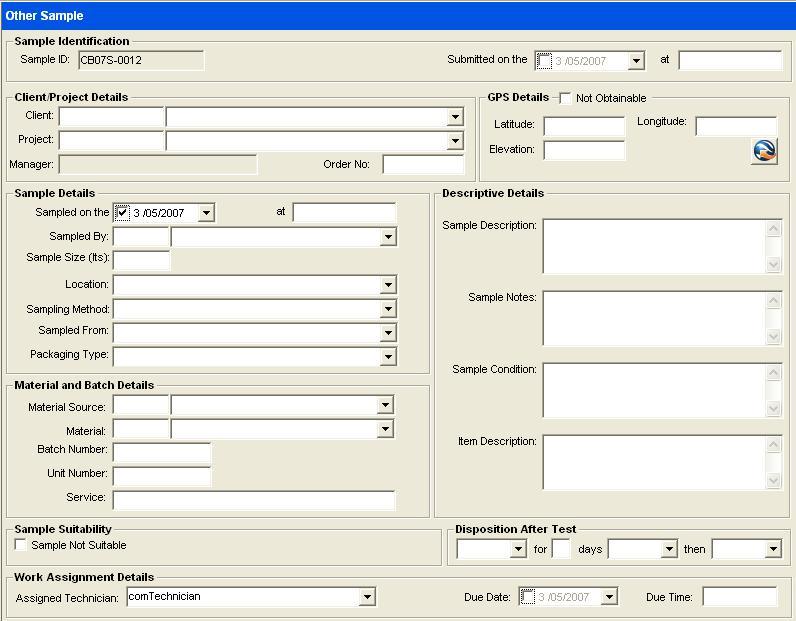
Task: Open the Assigned Technician dropdown
Action: pyautogui.click(x=367, y=597)
